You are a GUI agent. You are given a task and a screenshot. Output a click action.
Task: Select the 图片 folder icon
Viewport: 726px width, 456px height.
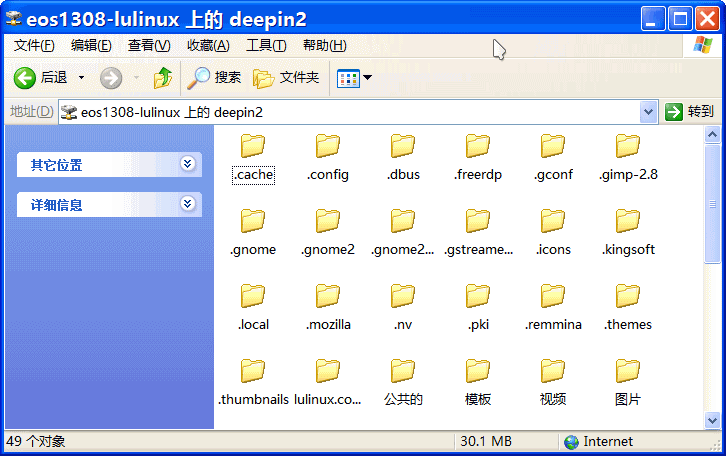coord(628,371)
